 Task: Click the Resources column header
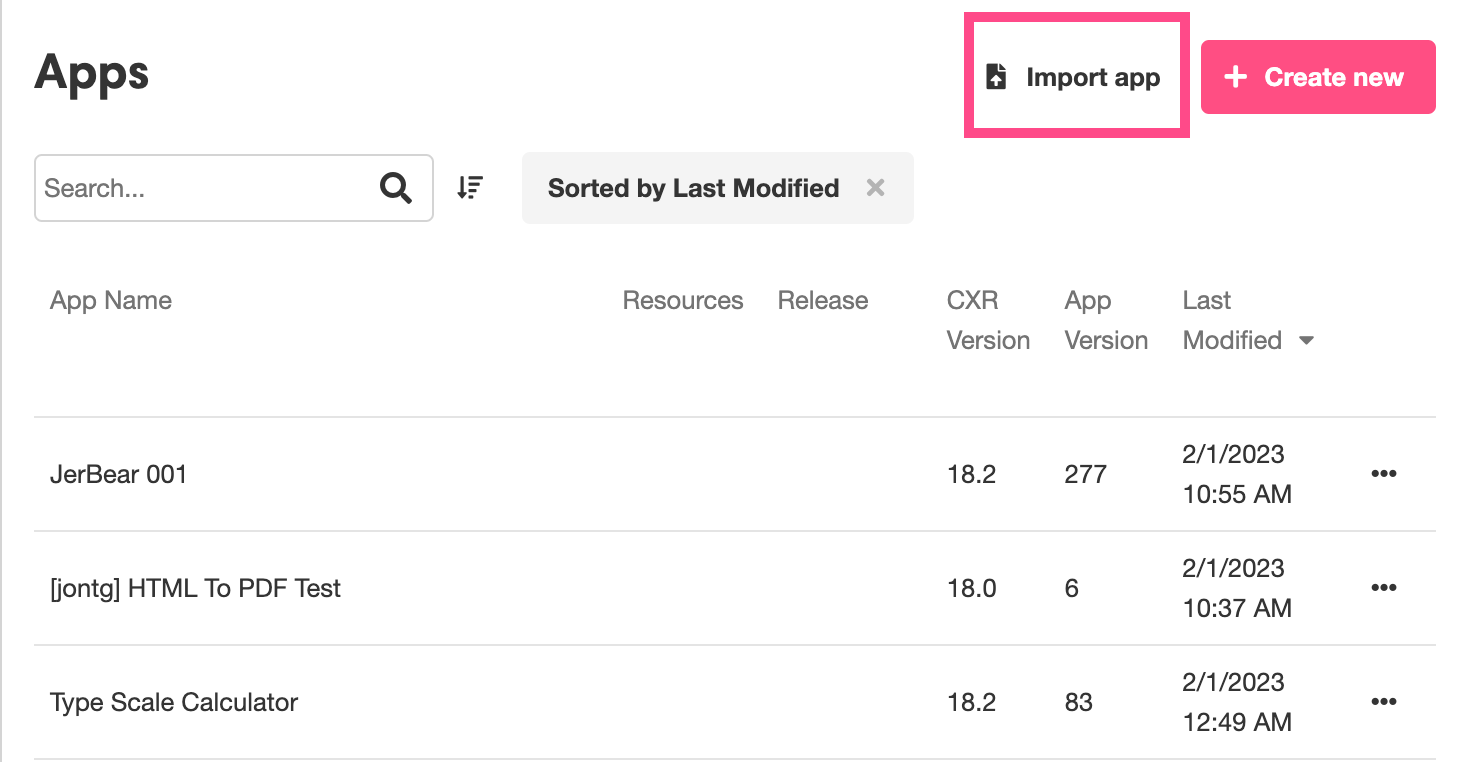point(683,301)
